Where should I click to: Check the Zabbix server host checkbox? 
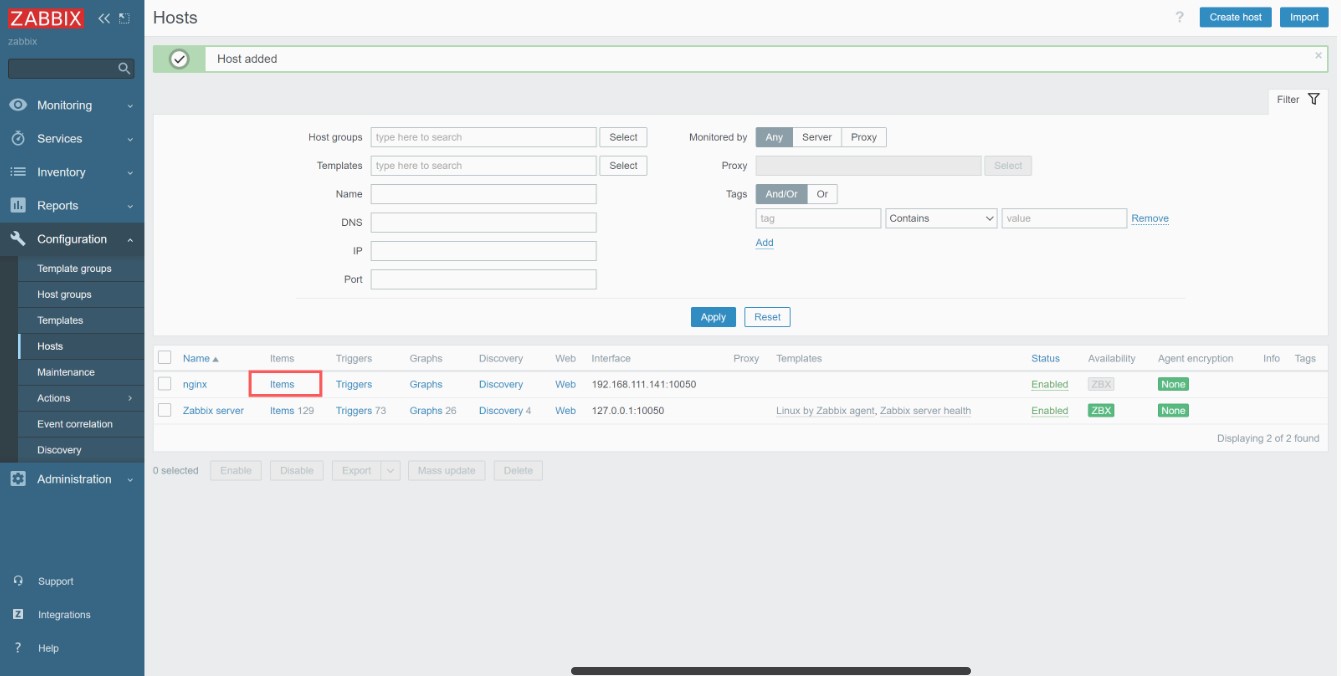pyautogui.click(x=165, y=410)
